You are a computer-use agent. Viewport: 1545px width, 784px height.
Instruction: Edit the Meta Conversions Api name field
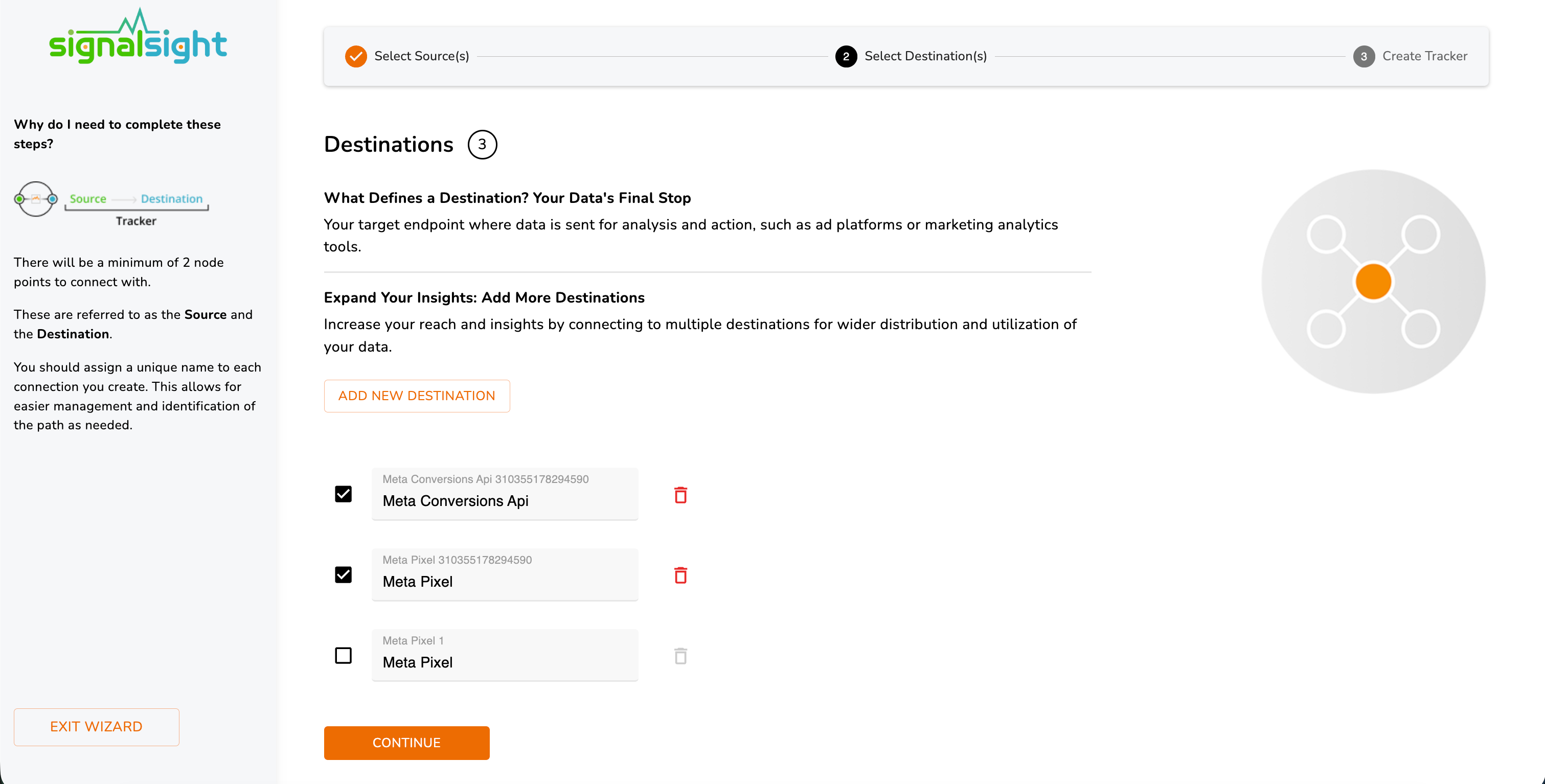505,494
